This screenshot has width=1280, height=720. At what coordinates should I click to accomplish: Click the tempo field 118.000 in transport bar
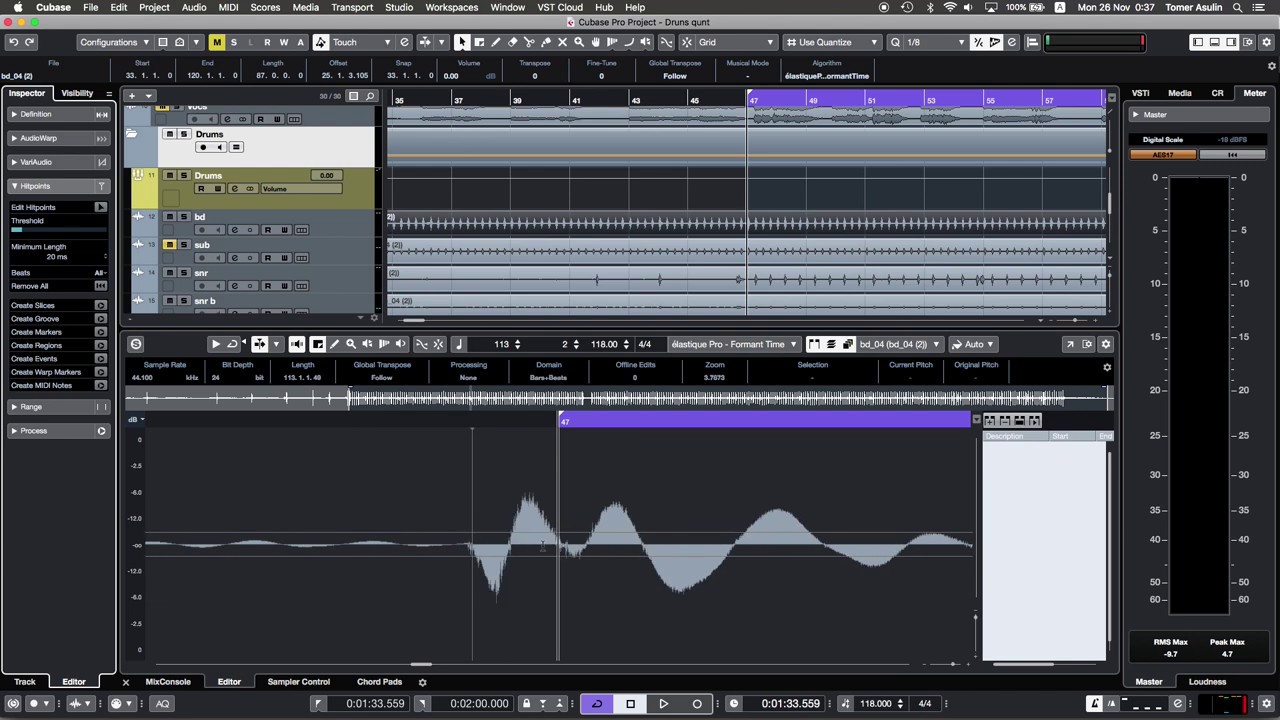[x=876, y=704]
